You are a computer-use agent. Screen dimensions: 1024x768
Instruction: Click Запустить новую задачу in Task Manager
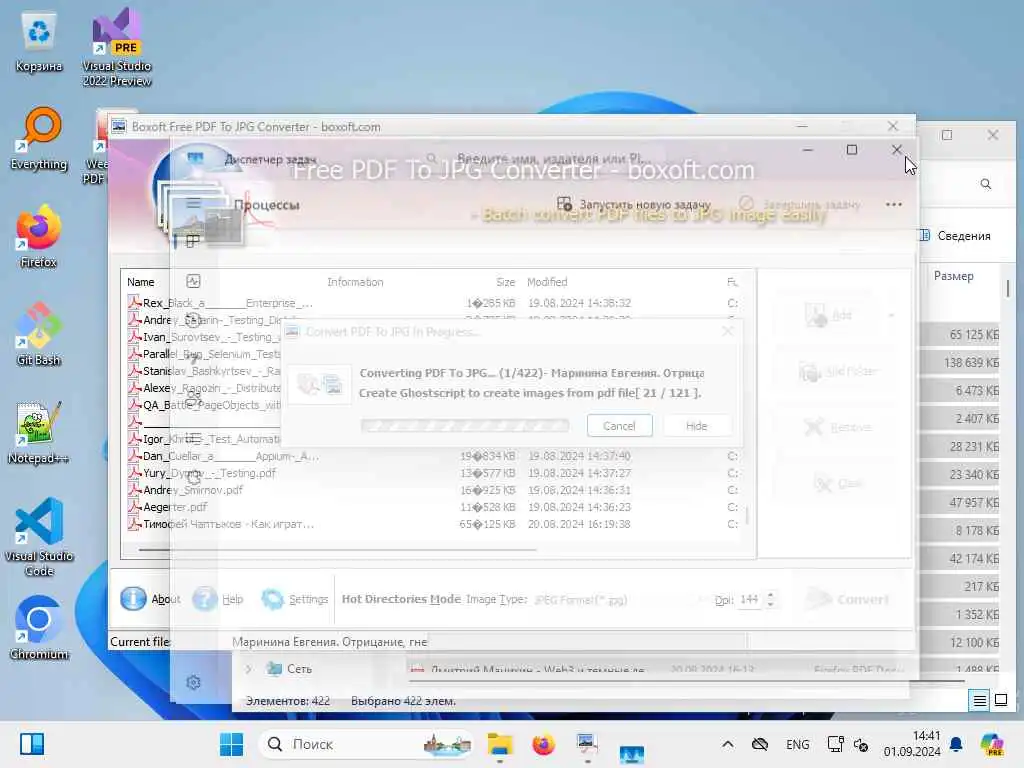point(633,204)
